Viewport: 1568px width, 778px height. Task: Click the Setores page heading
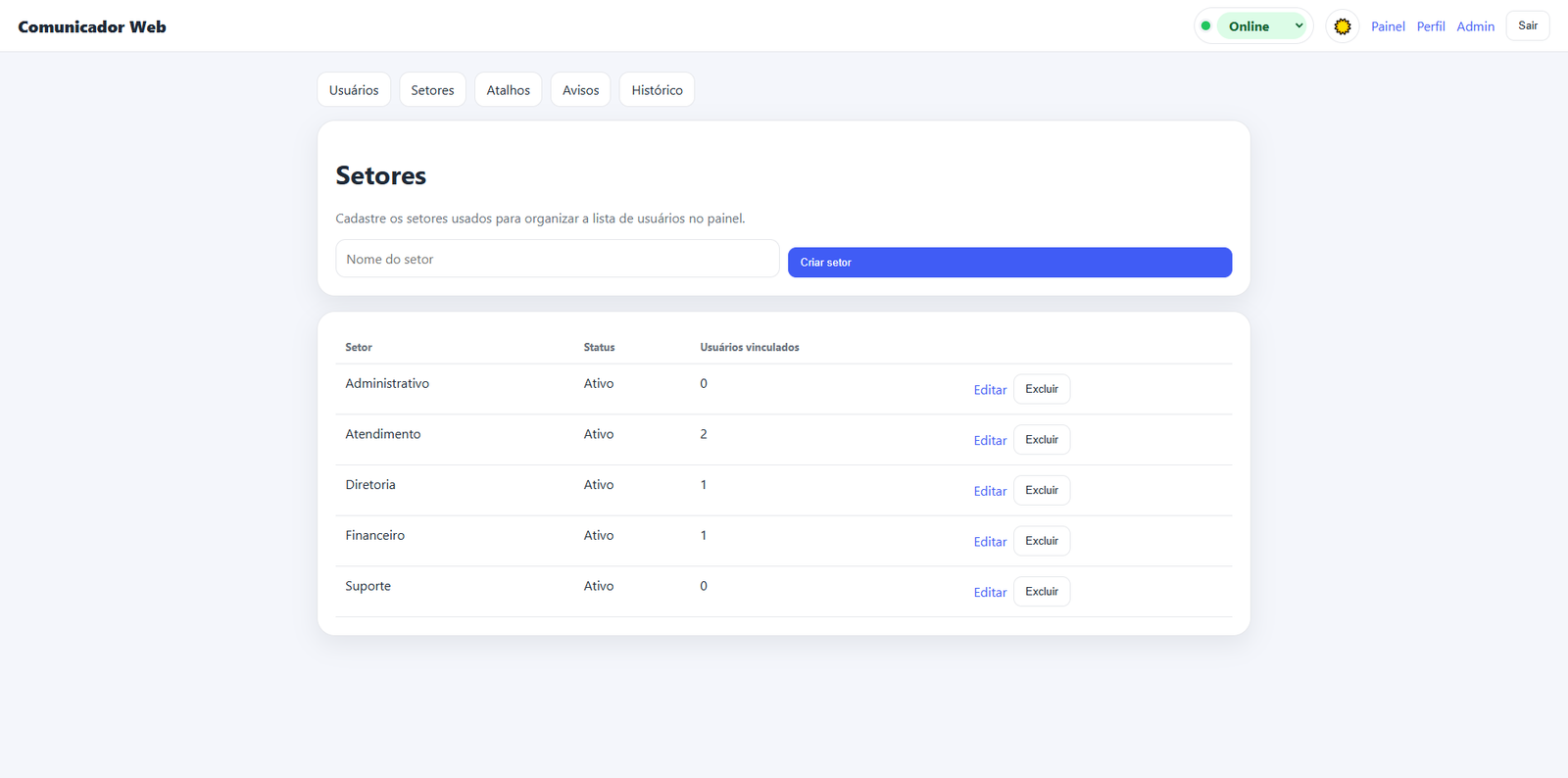pos(381,175)
